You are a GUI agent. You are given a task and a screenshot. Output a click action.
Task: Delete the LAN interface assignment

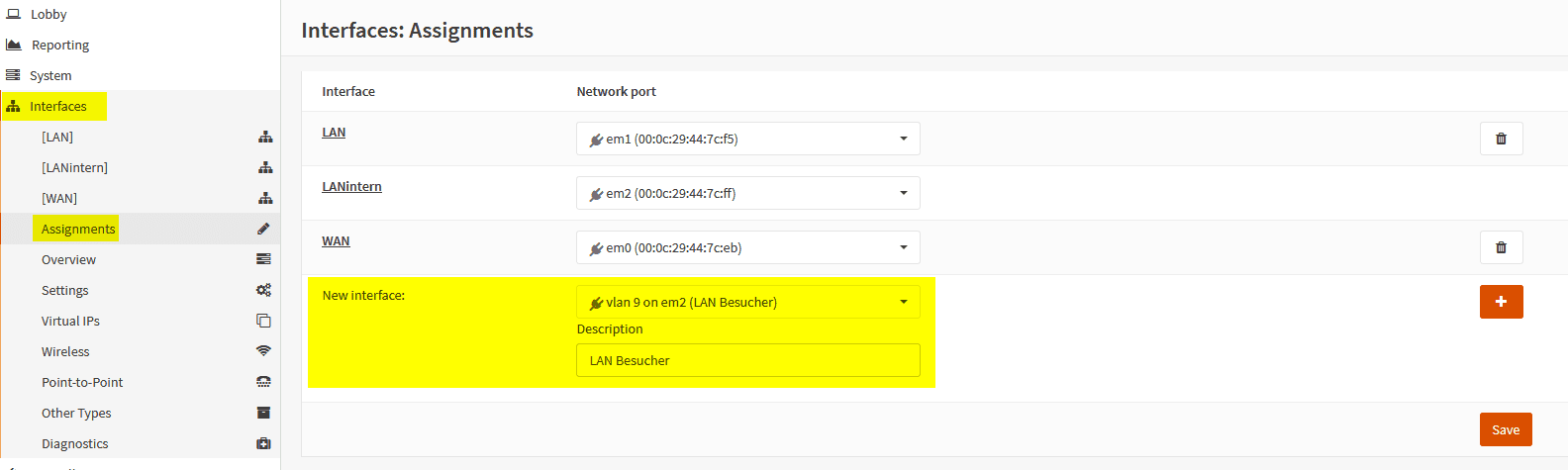1501,139
